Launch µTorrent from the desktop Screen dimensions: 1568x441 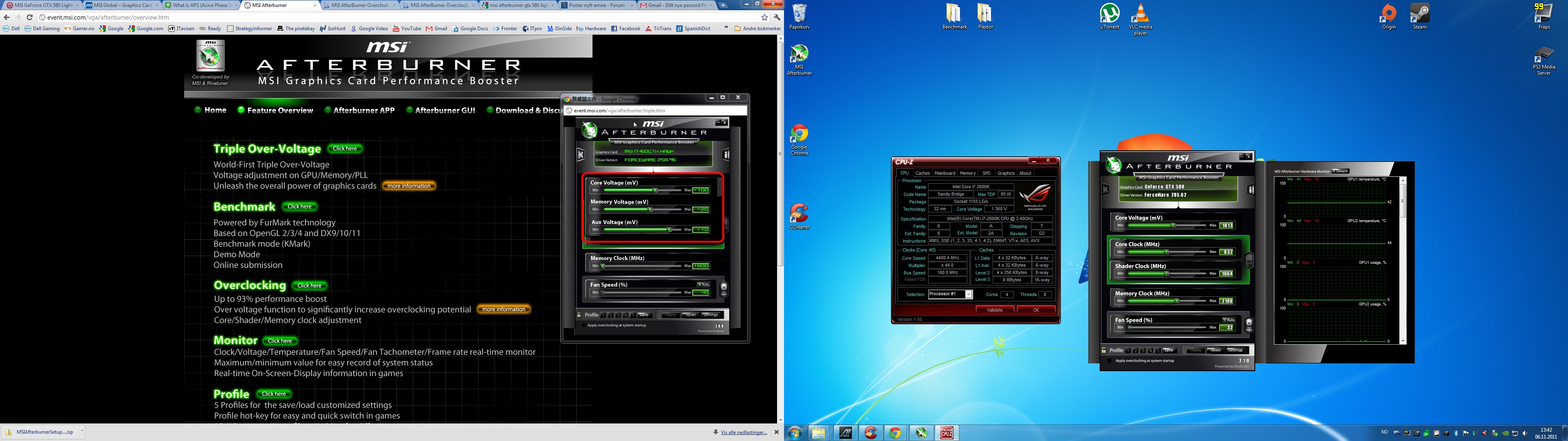(x=1110, y=16)
